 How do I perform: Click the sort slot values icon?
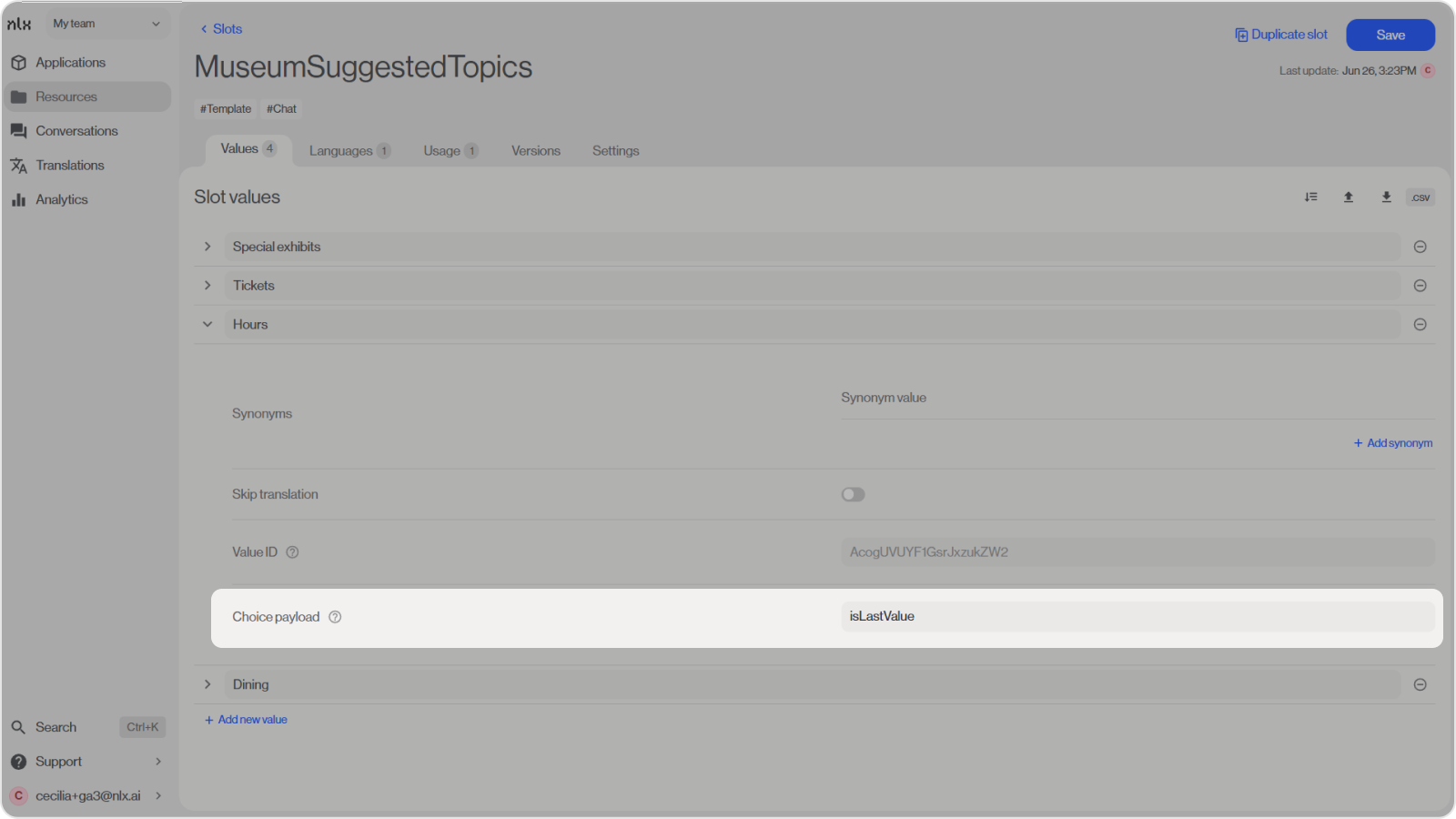pos(1310,197)
